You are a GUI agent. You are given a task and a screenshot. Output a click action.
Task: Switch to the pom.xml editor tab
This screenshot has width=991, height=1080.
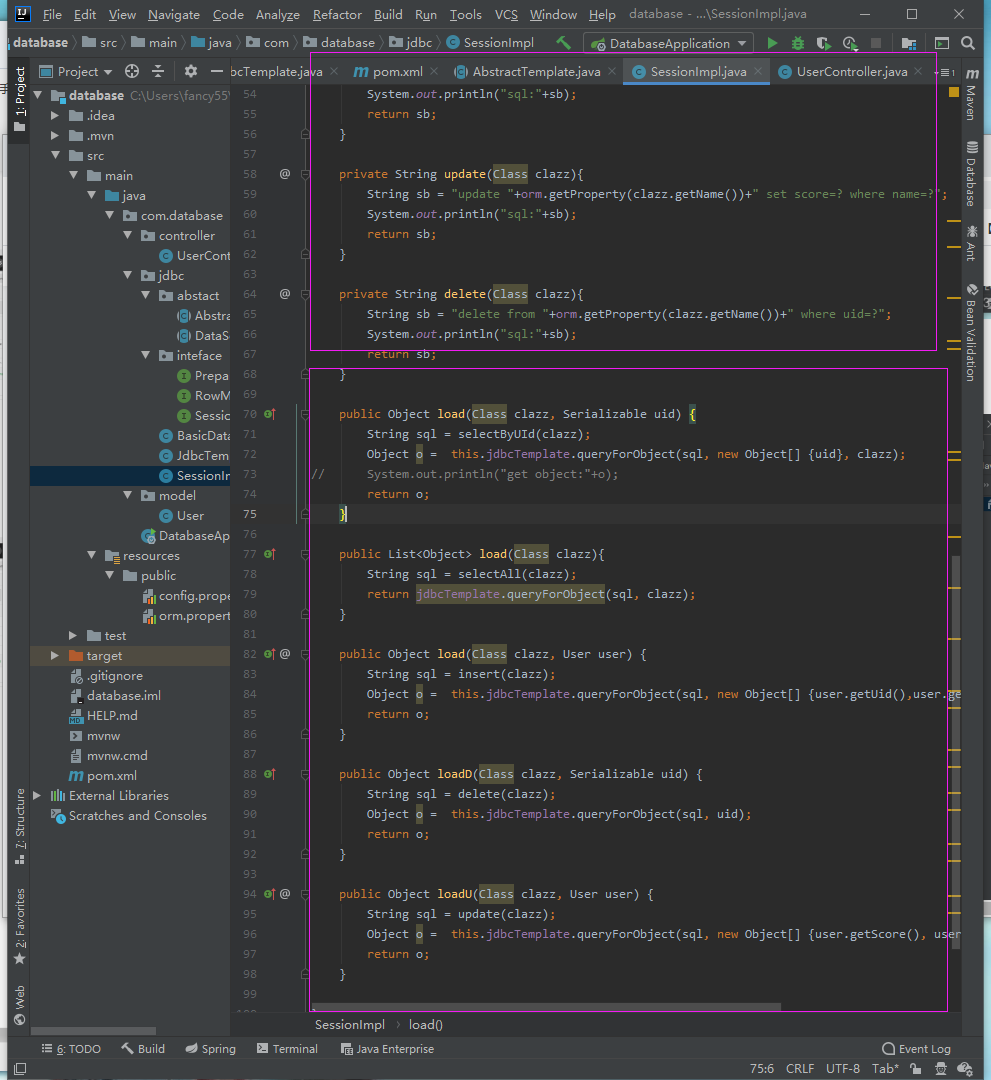(x=396, y=72)
